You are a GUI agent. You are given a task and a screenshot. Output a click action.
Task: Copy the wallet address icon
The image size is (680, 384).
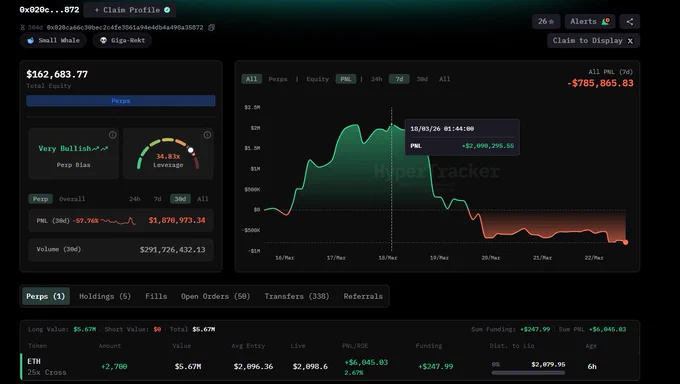211,27
